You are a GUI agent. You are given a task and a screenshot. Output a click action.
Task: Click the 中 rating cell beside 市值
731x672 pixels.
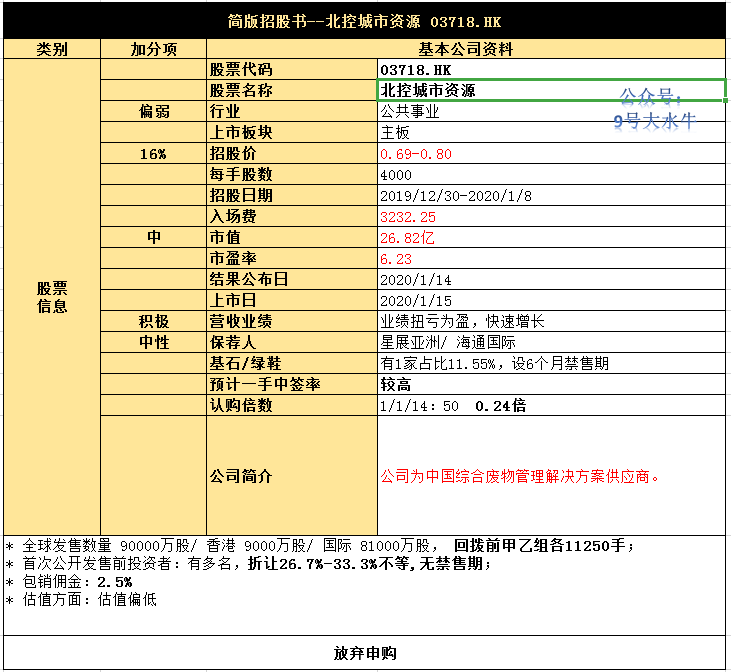pos(153,237)
